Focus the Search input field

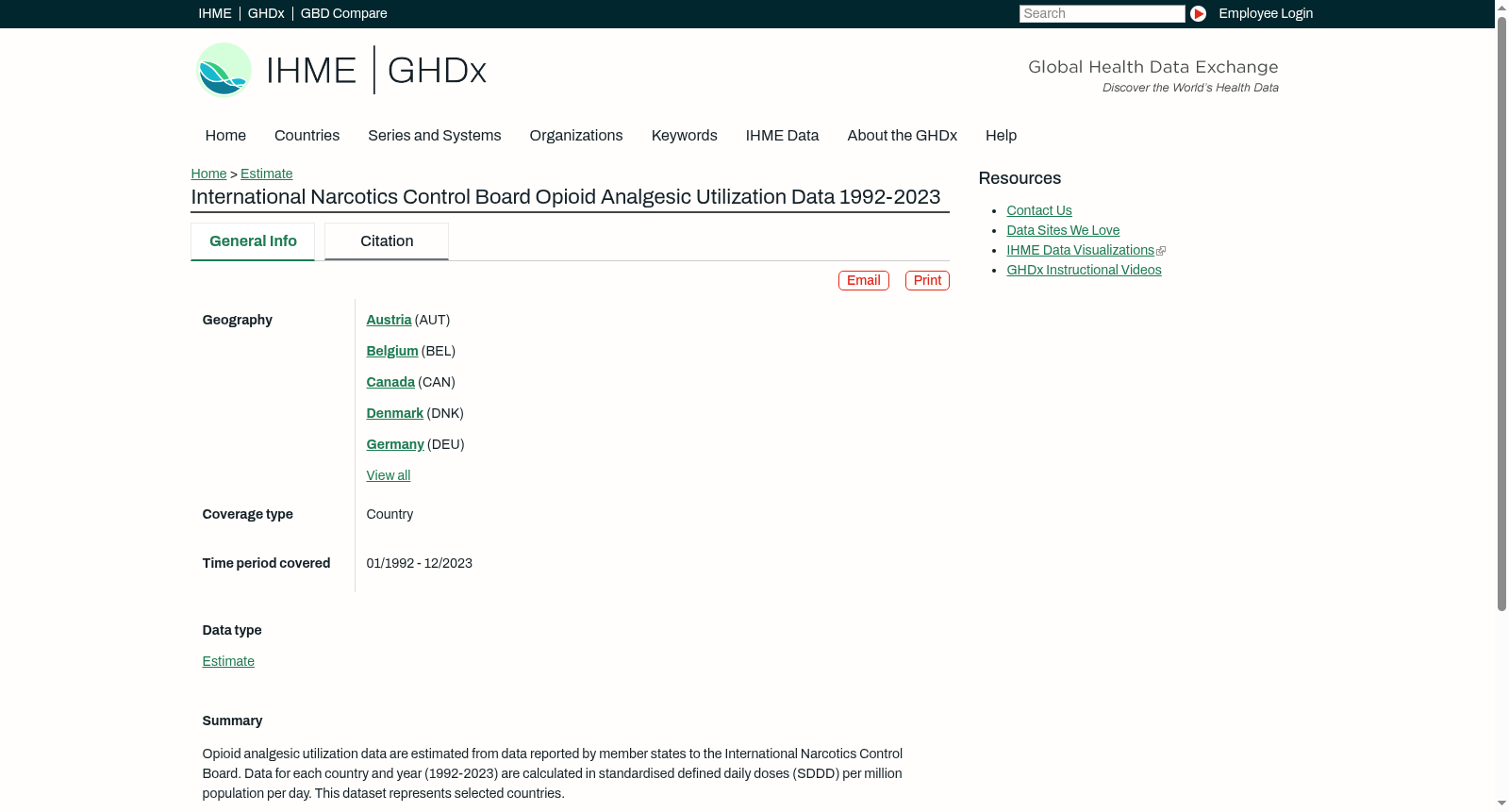tap(1102, 13)
